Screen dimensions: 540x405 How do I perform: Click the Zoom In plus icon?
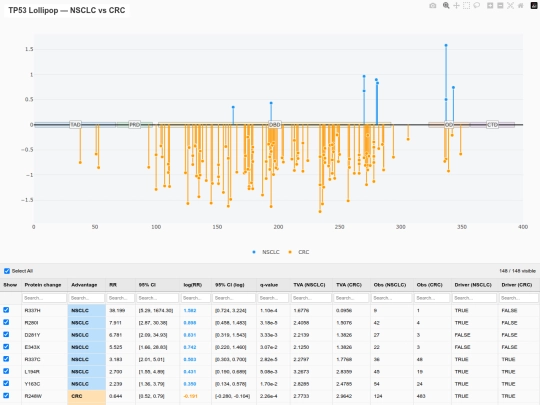click(x=490, y=6)
